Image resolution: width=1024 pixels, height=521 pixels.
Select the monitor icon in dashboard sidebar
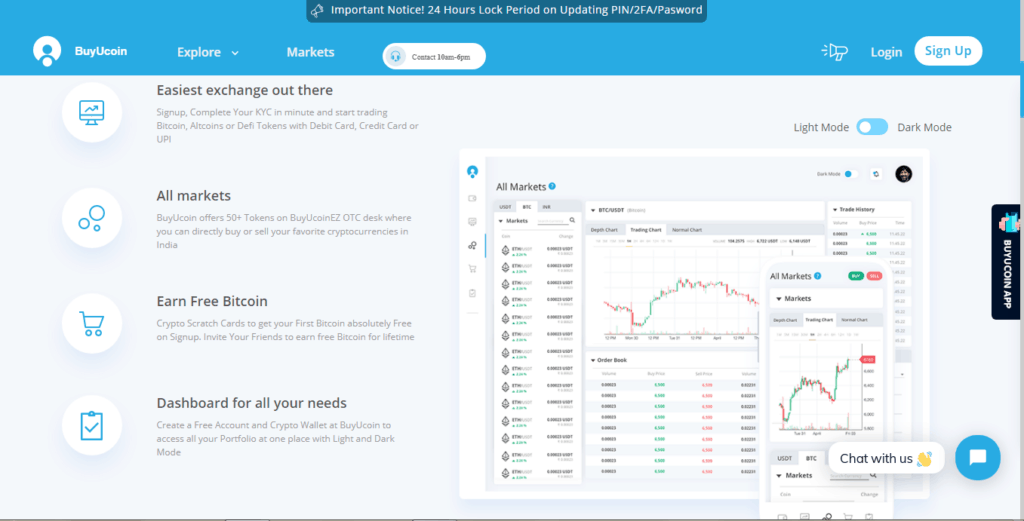[x=472, y=222]
